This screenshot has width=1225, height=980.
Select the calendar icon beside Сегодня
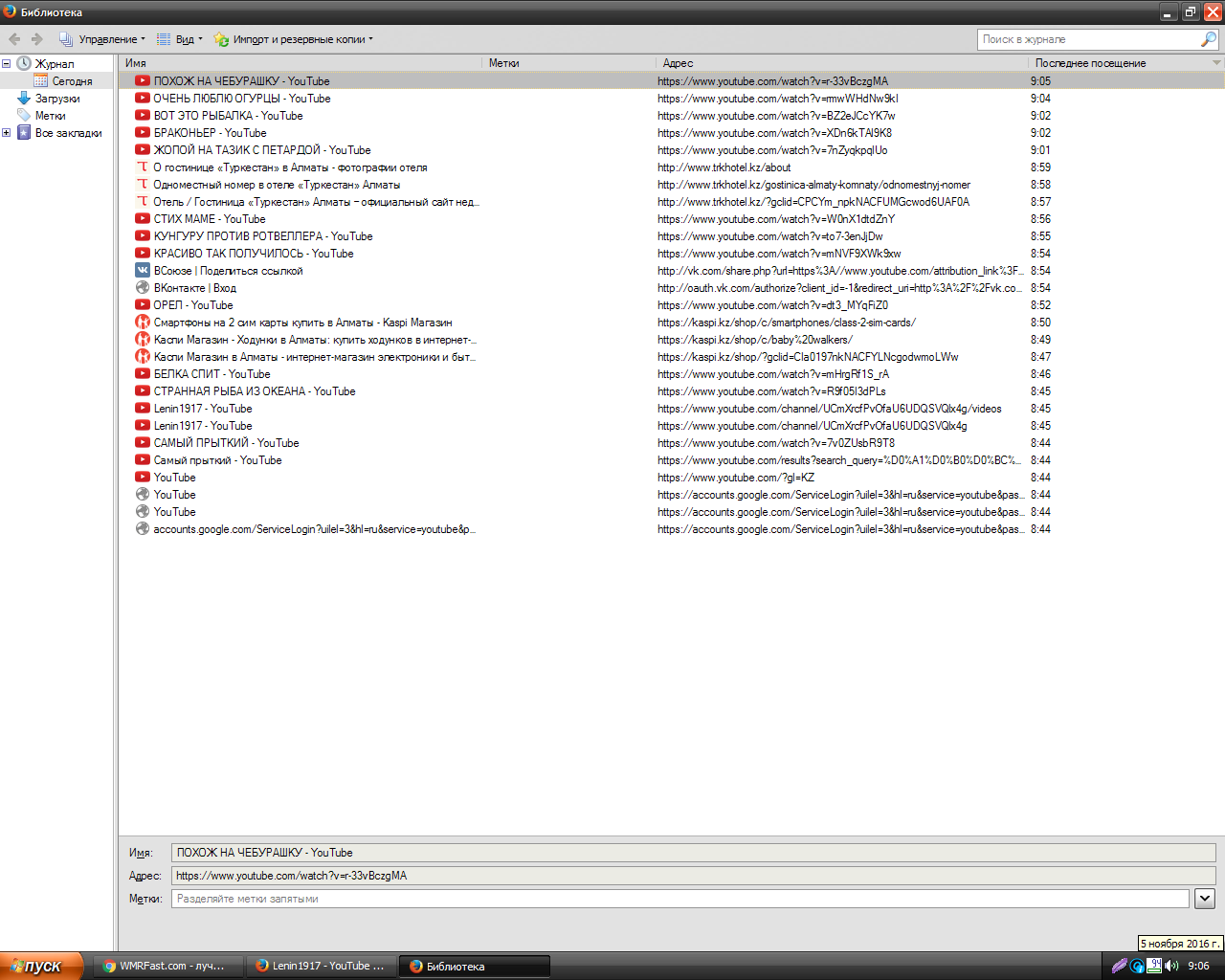[x=41, y=81]
